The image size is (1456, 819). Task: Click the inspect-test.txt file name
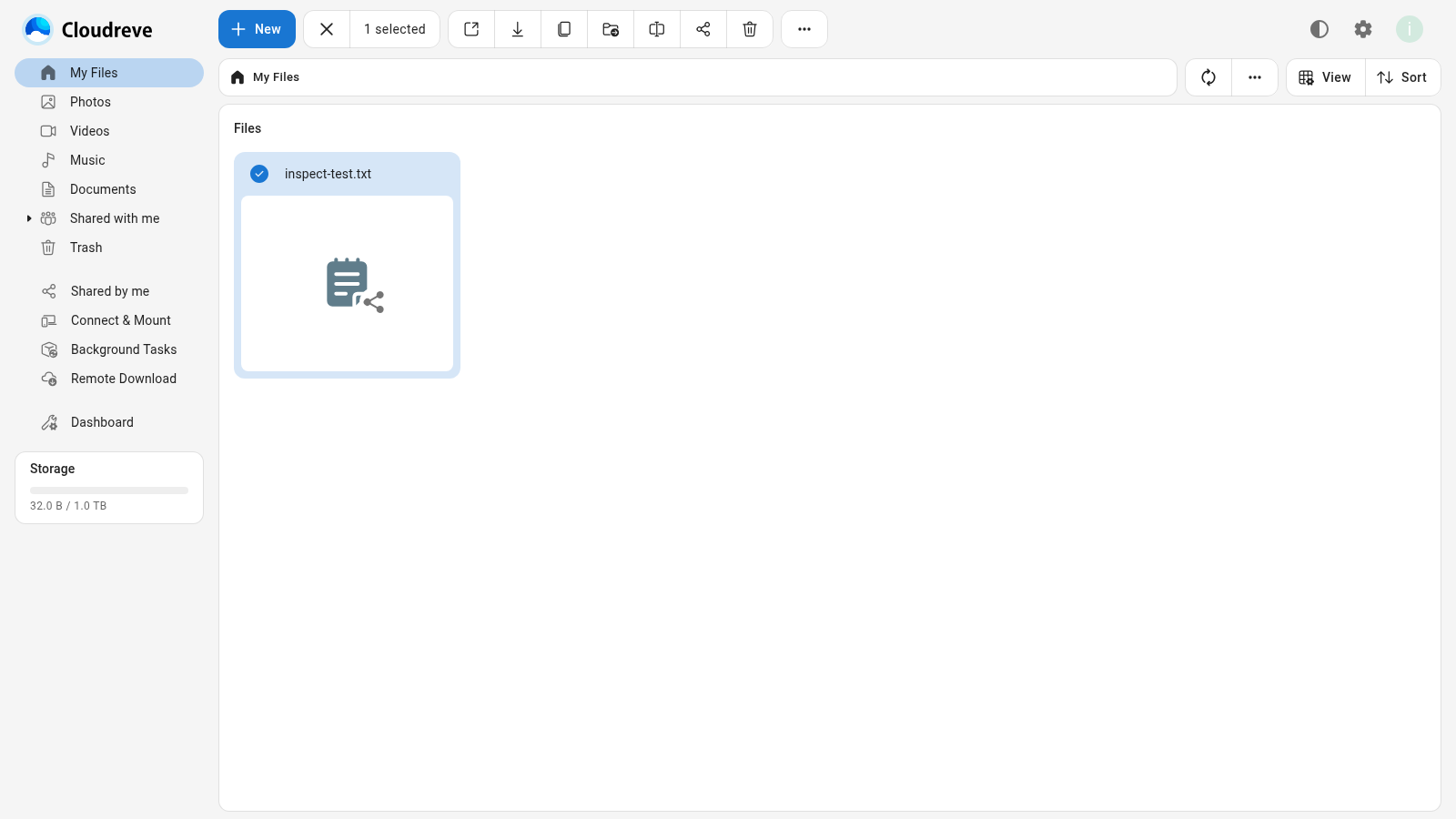click(328, 174)
